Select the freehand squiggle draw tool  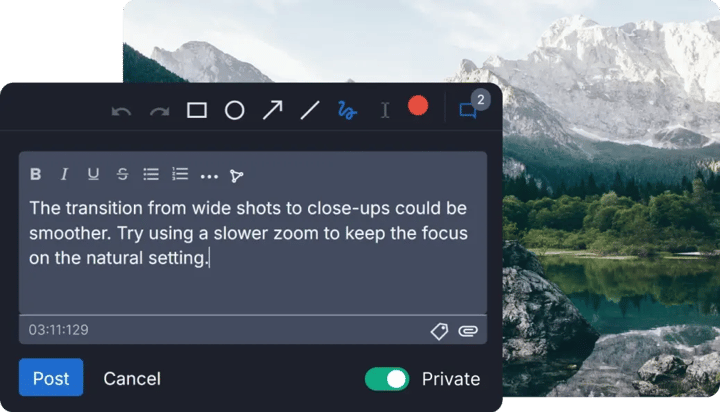pos(347,110)
